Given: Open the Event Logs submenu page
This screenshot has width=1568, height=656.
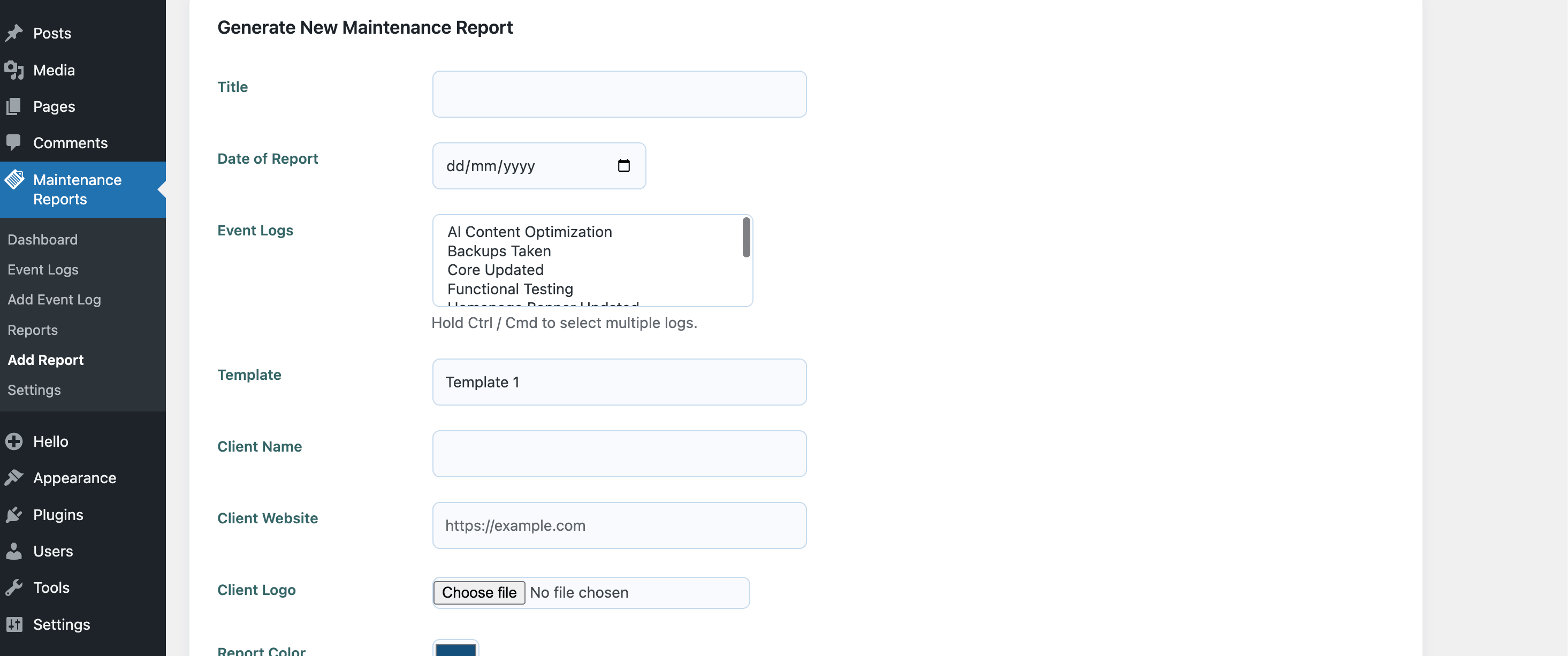Looking at the screenshot, I should point(43,270).
